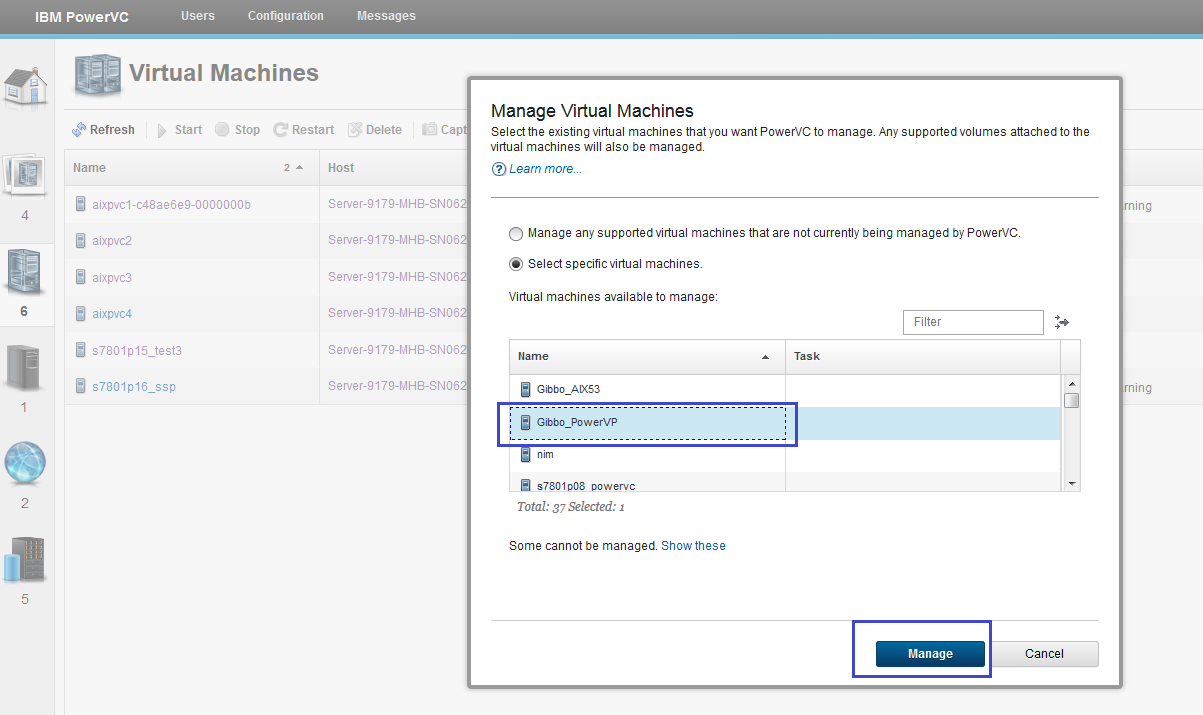Click the Delete toolbar button
This screenshot has width=1203, height=715.
(x=375, y=130)
